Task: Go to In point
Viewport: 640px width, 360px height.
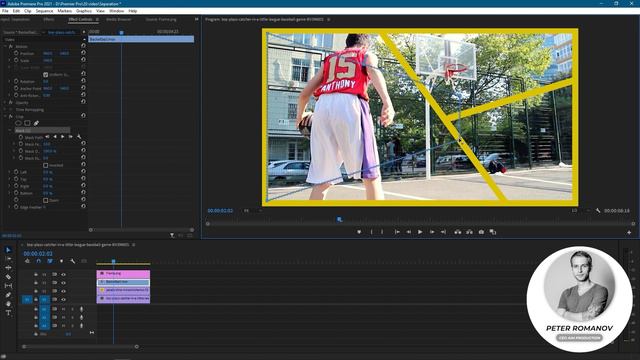Action: tap(397, 232)
